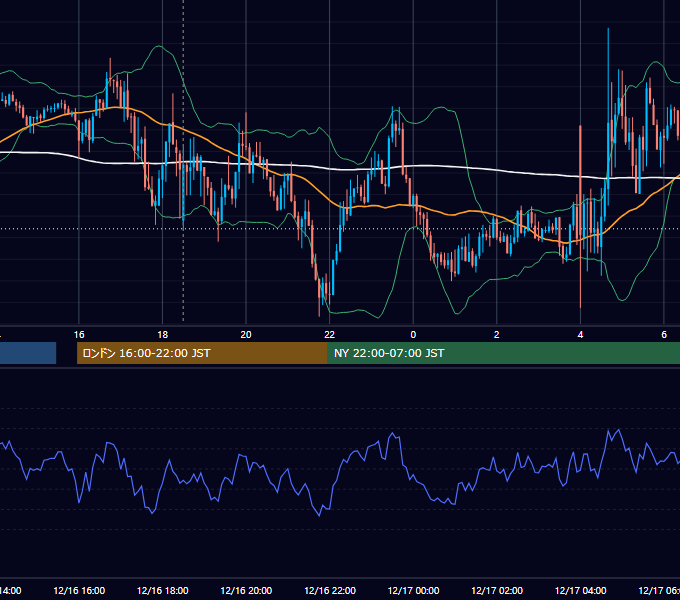Click the 0 hour label on chart axis
The image size is (680, 600).
click(413, 334)
